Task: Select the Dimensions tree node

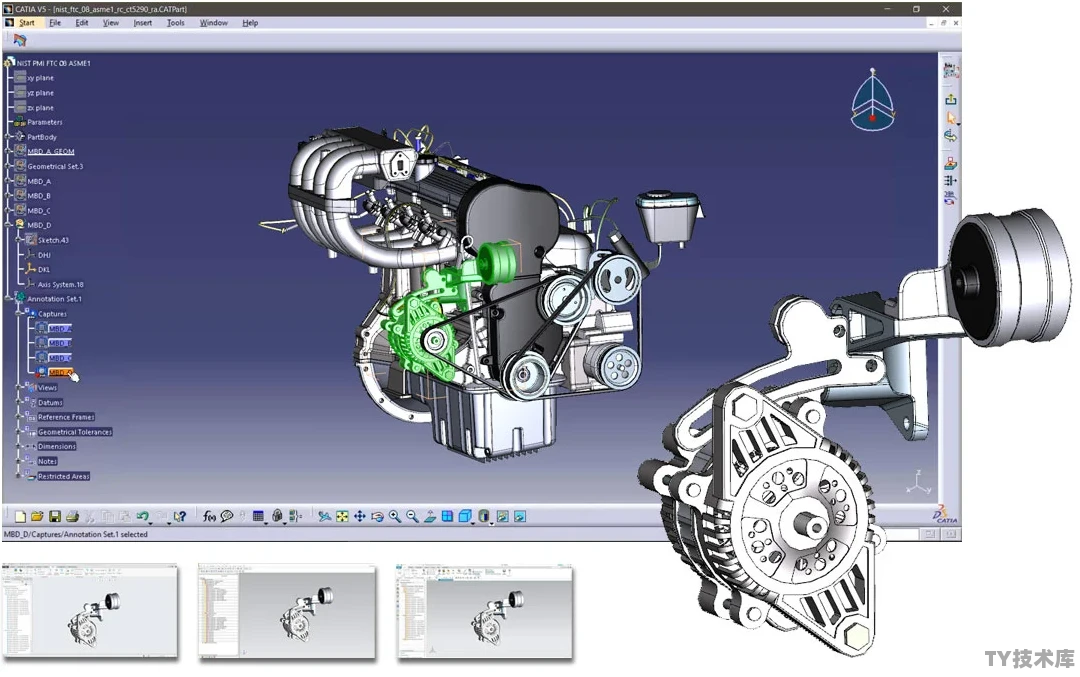Action: click(x=57, y=446)
